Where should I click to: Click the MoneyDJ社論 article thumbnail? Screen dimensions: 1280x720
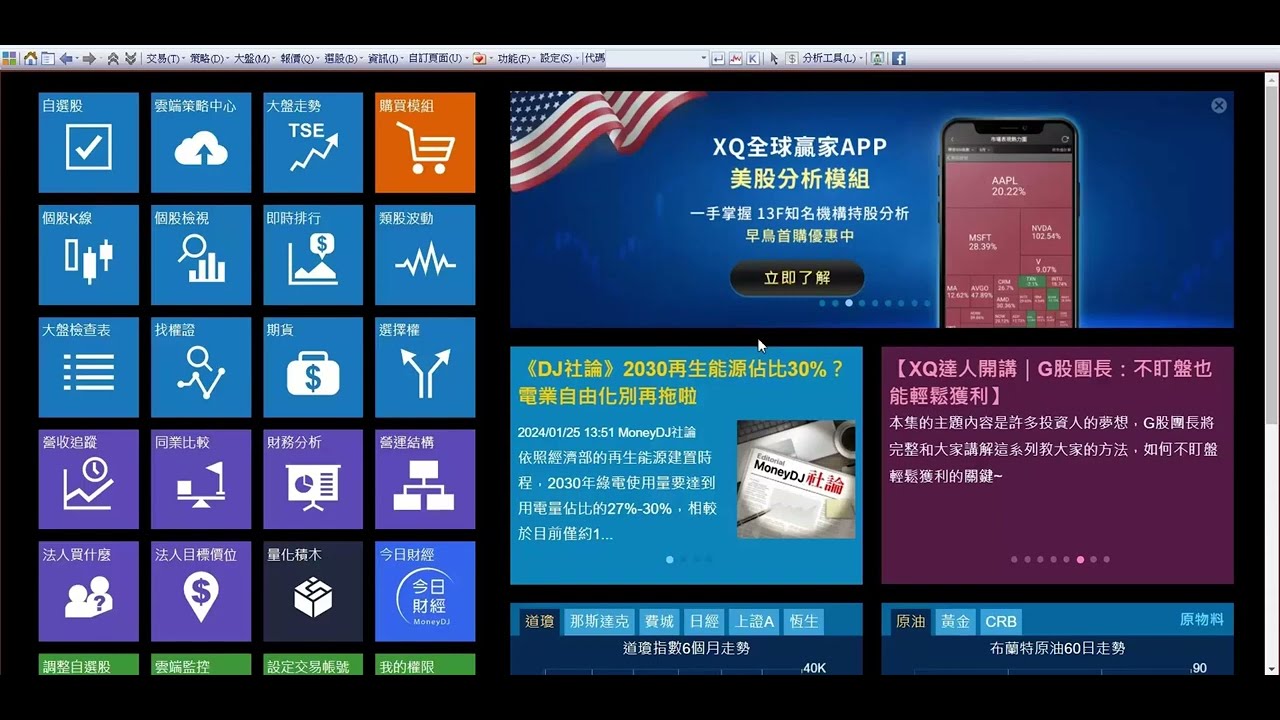coord(796,479)
